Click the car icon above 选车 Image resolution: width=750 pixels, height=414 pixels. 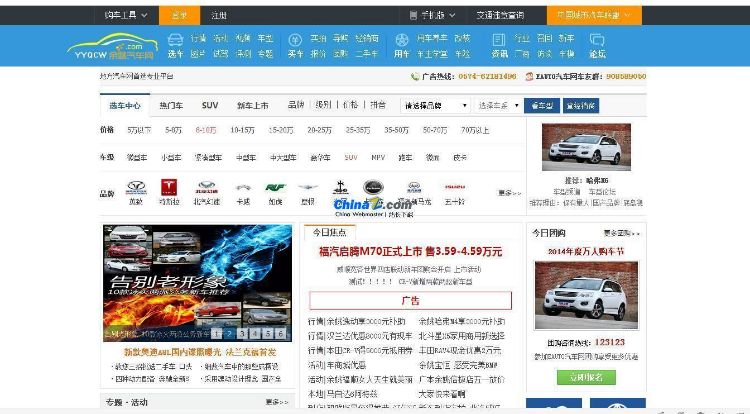click(176, 39)
